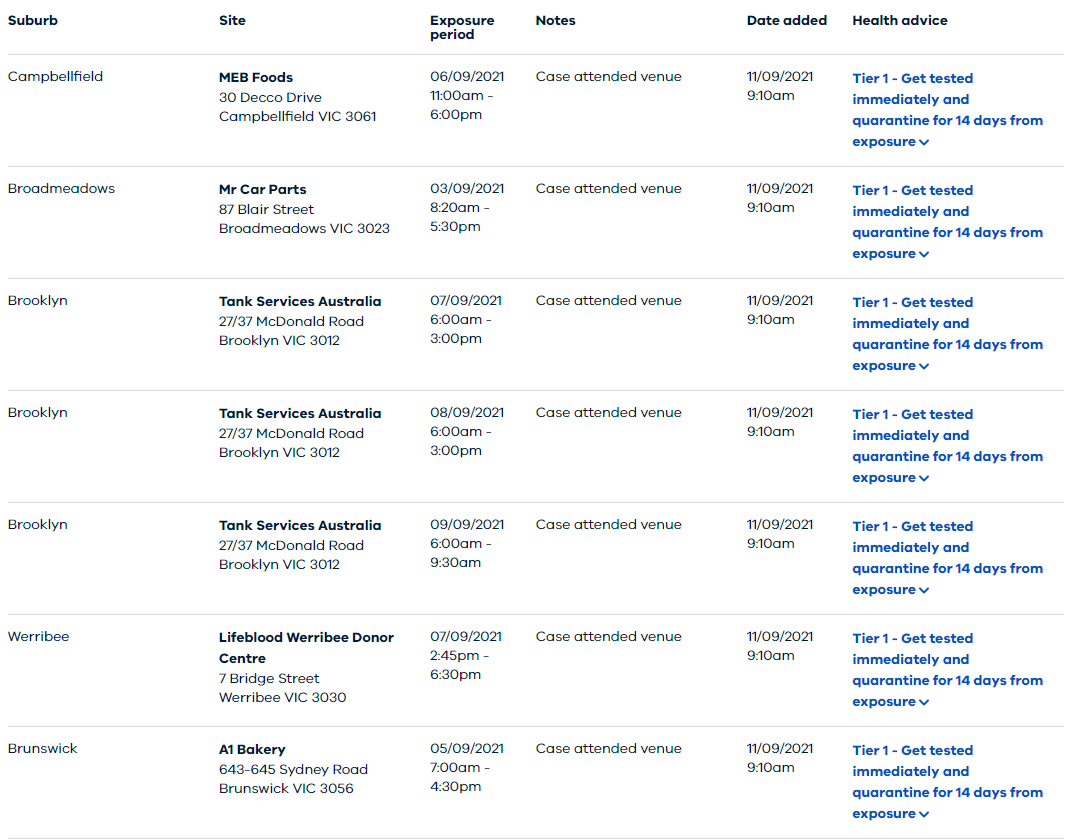1071x840 pixels.
Task: Expand chevron for Tank Services 07/09/2021 row
Action: coord(924,366)
